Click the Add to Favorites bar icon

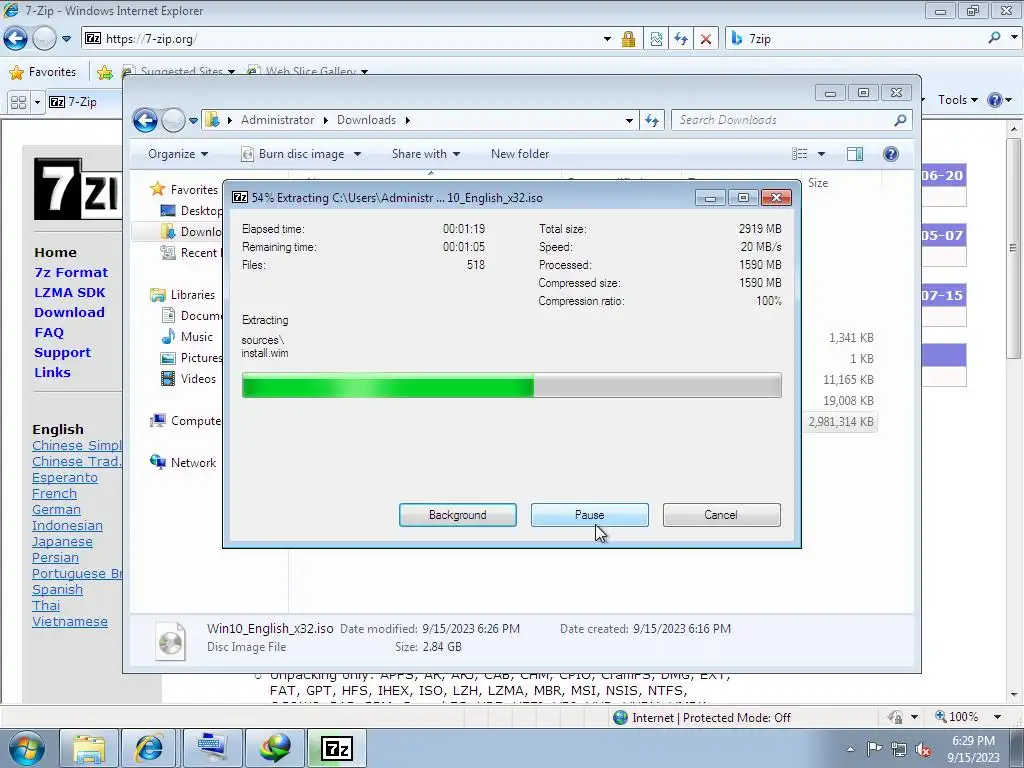coord(104,72)
